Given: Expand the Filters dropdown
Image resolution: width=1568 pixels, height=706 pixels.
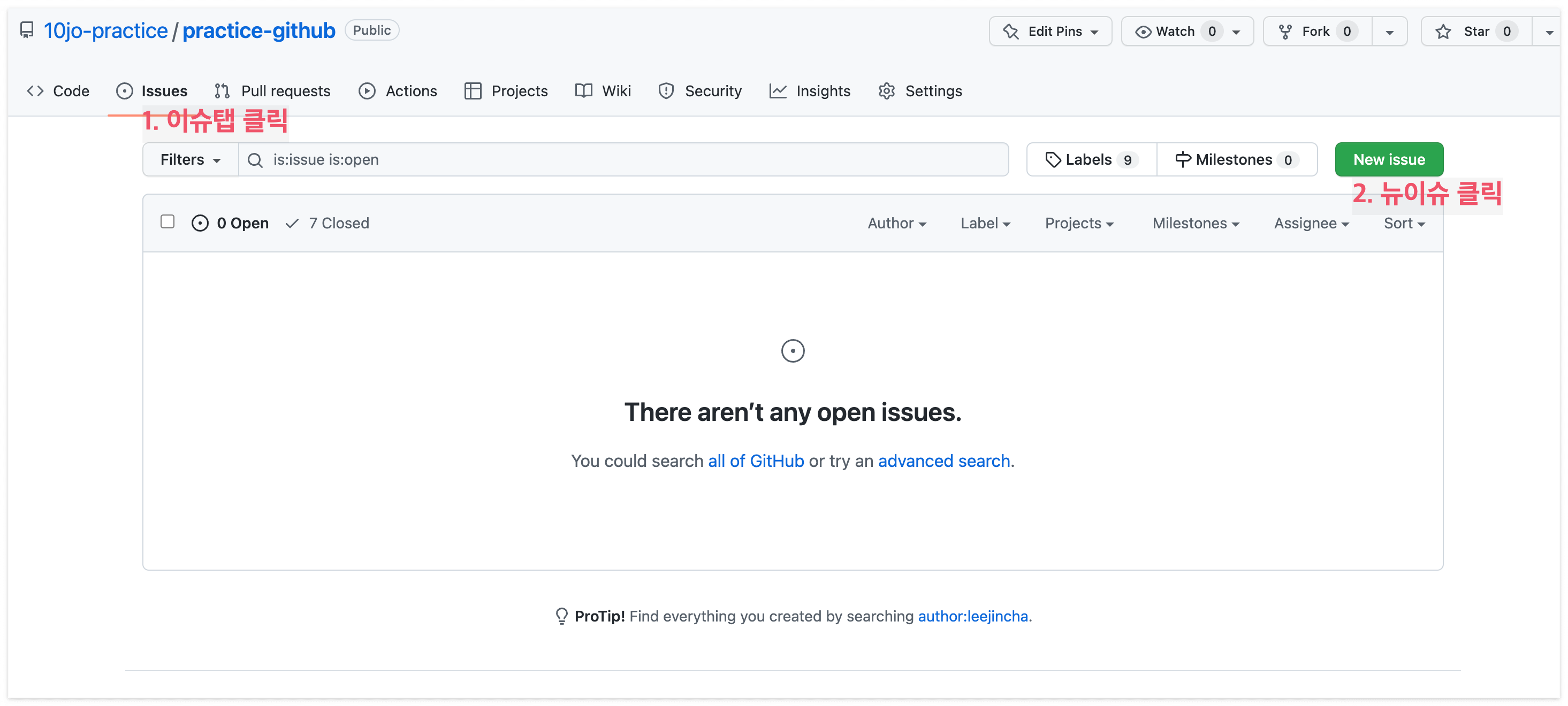Looking at the screenshot, I should click(190, 159).
